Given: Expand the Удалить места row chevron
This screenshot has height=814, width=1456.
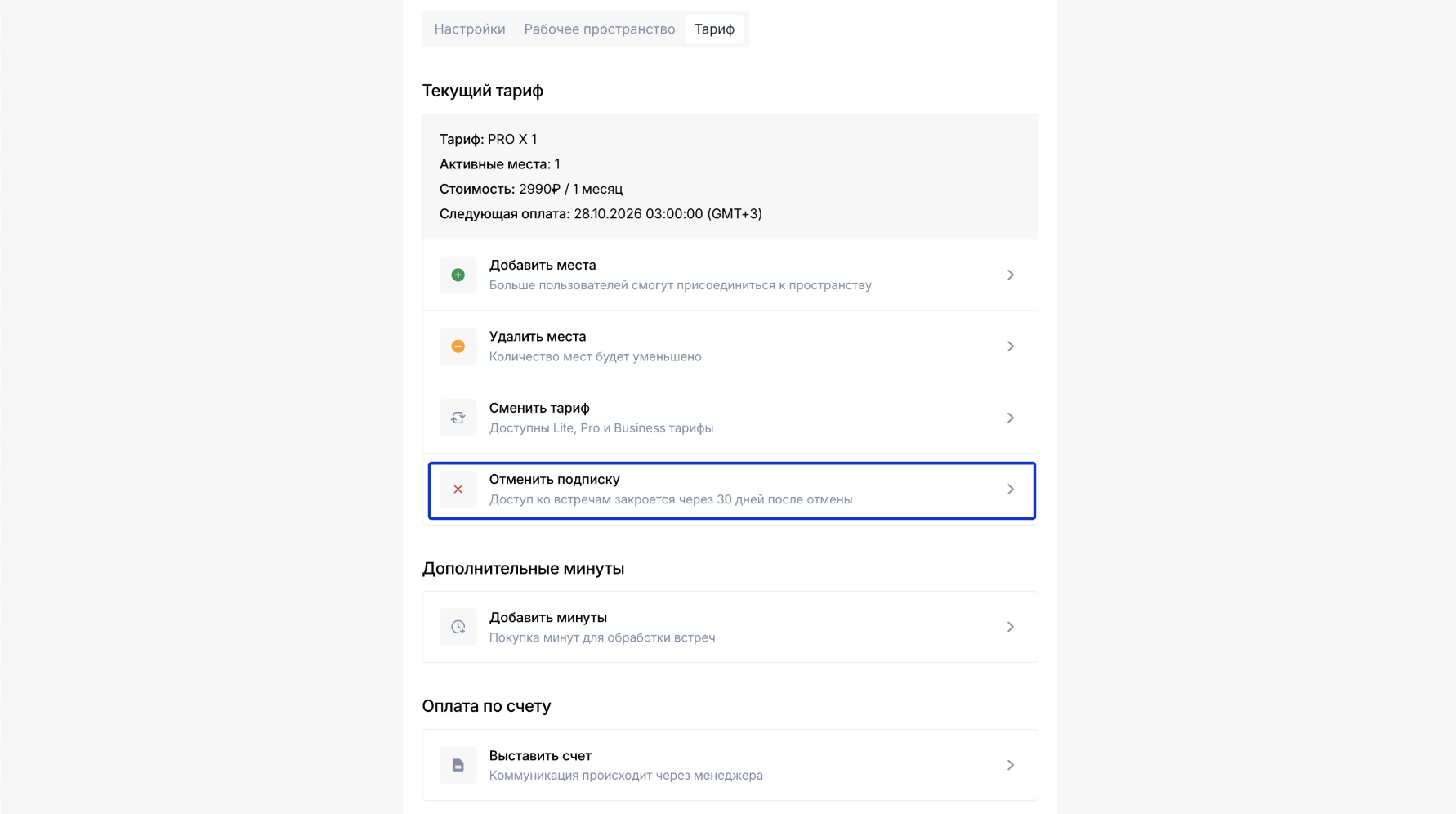Looking at the screenshot, I should coord(1011,347).
